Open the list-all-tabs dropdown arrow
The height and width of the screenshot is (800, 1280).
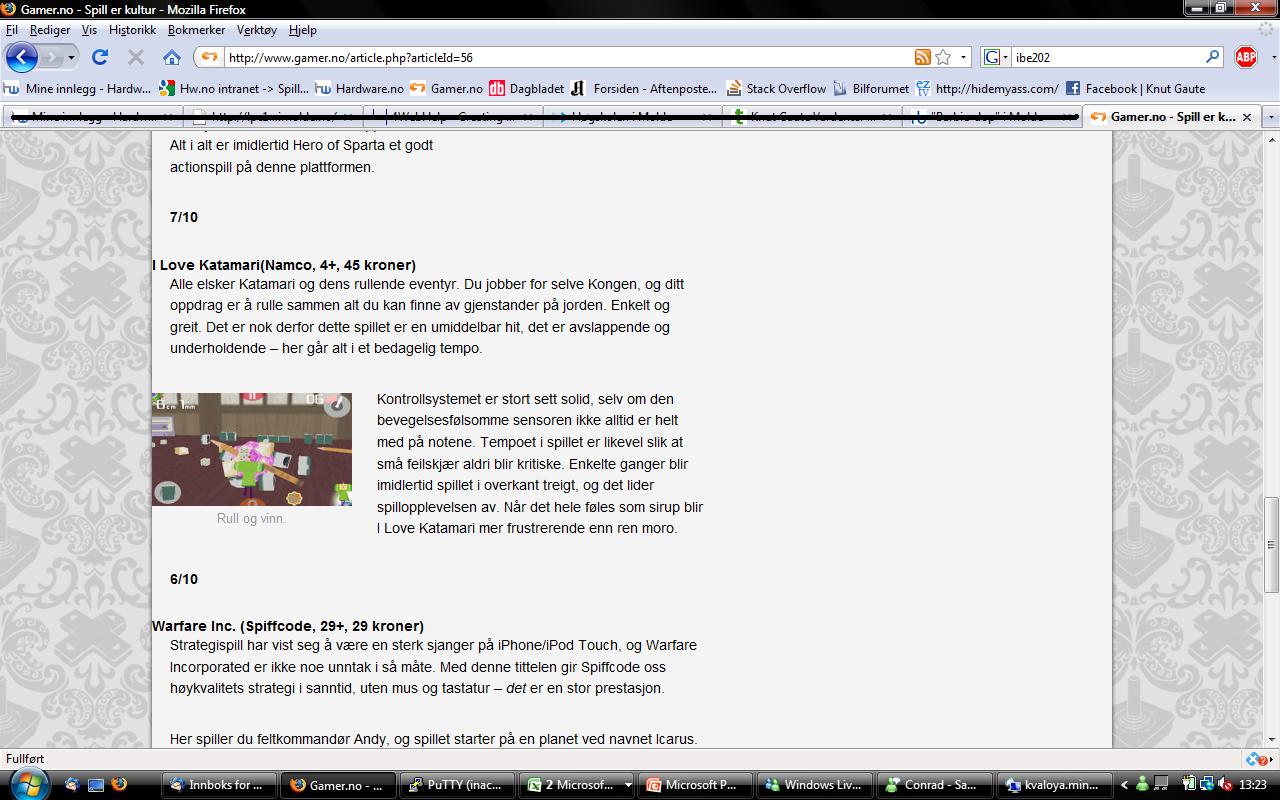1271,117
